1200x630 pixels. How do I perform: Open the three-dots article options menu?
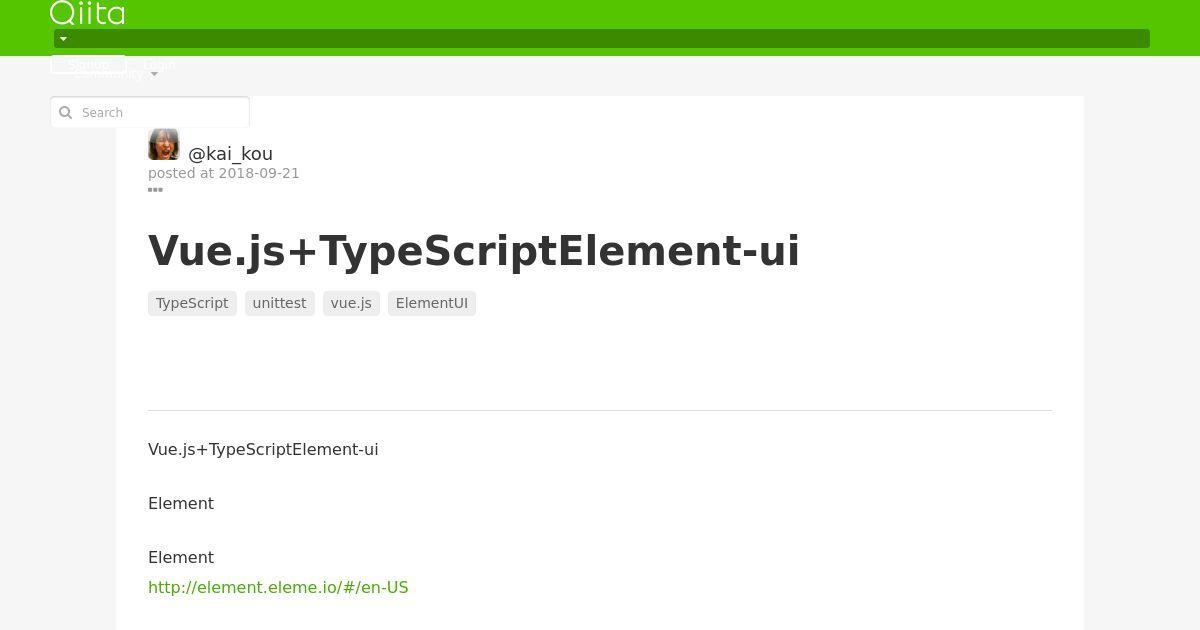point(155,189)
